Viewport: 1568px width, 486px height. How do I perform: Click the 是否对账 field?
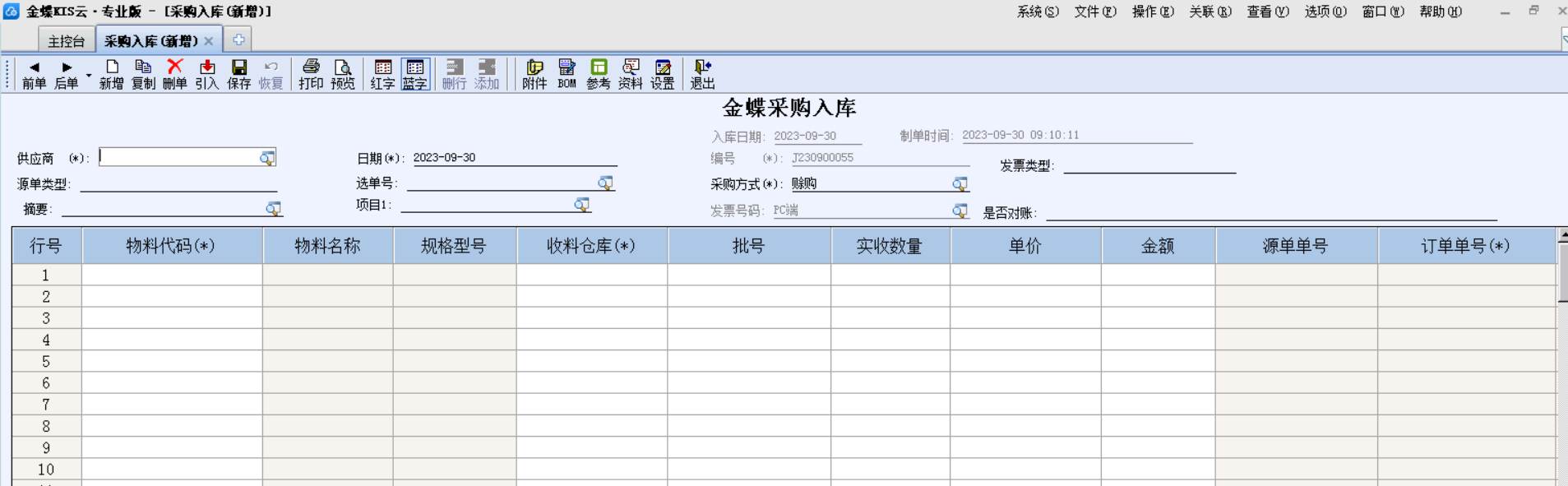1271,212
